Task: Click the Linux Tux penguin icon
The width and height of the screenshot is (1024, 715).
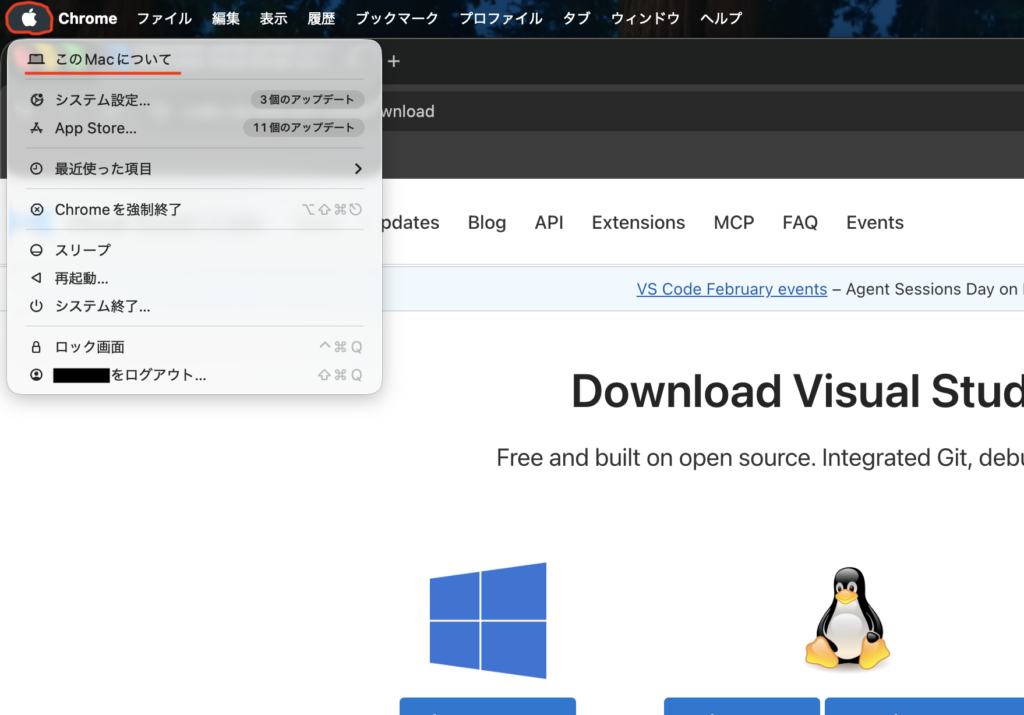Action: click(x=848, y=620)
